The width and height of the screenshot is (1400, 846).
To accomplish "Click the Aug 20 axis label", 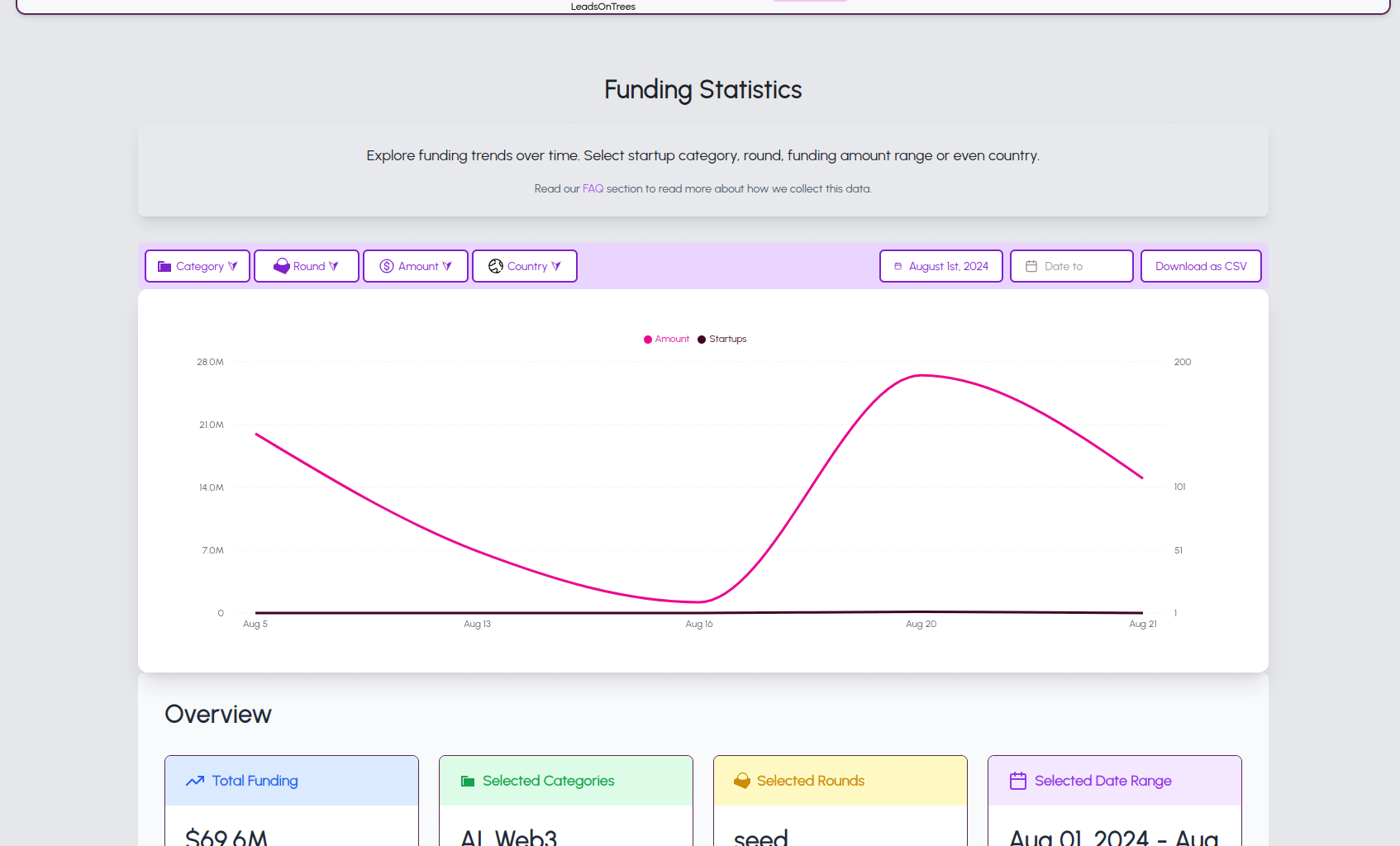I will coord(921,624).
